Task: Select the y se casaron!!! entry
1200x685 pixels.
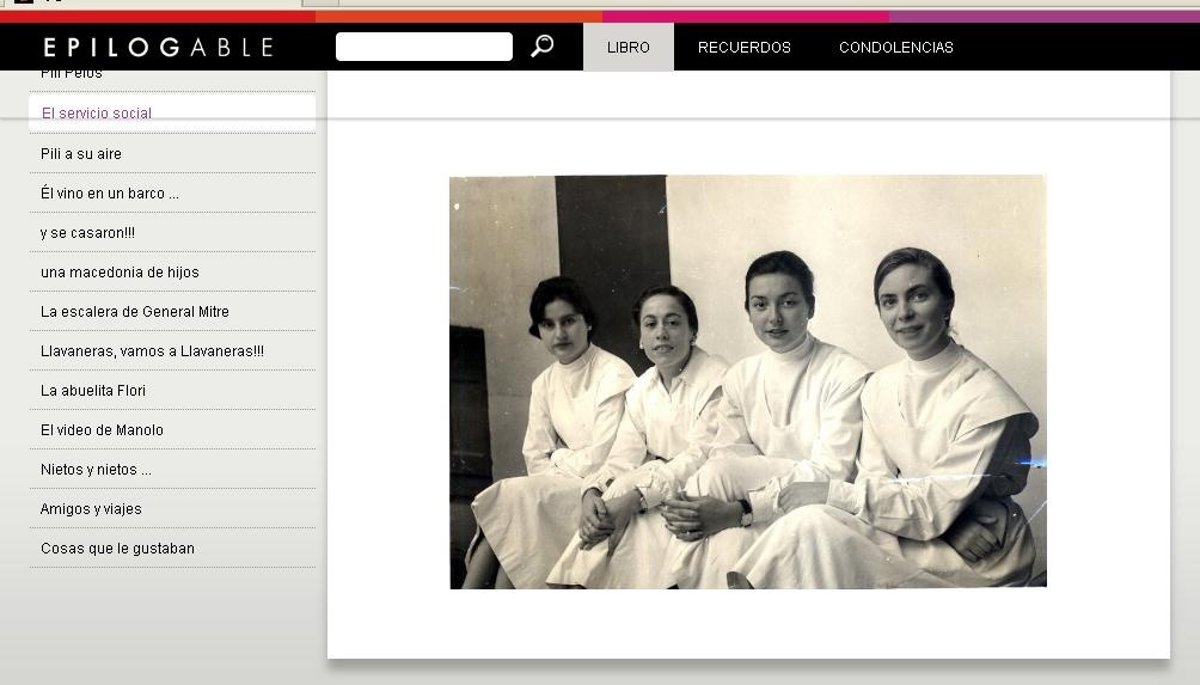Action: point(88,233)
